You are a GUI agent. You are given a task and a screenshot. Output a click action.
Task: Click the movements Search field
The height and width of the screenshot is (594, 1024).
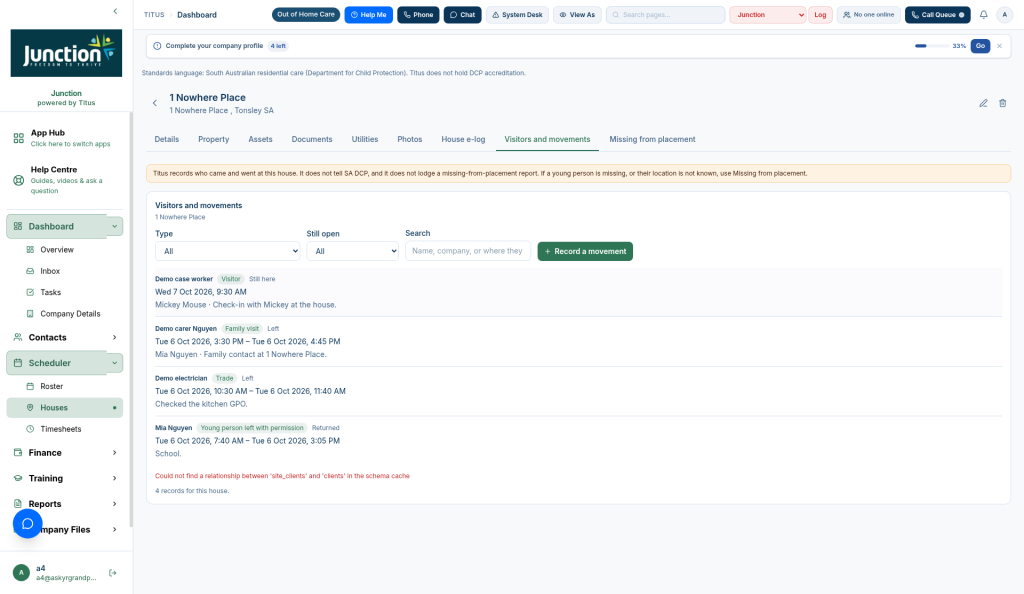468,251
